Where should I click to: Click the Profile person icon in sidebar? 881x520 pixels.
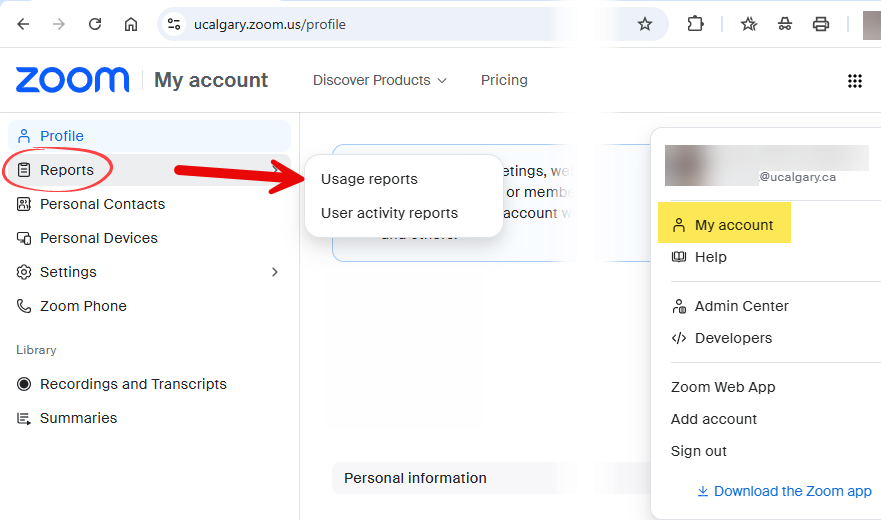pos(24,136)
